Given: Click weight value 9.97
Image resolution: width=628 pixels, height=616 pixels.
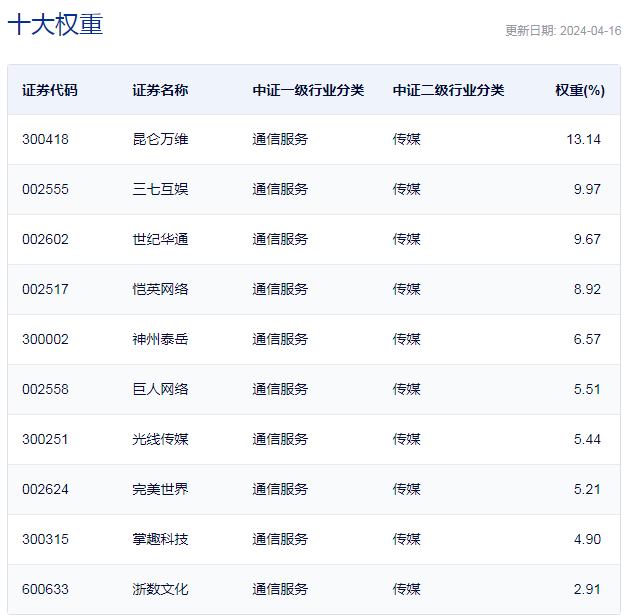Looking at the screenshot, I should 587,189.
